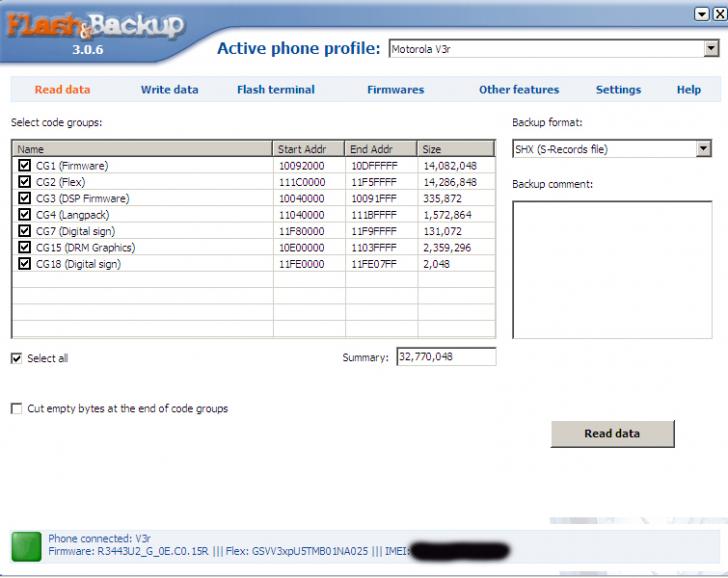The image size is (728, 578).
Task: Select start address 10092000 cell
Action: point(302,166)
